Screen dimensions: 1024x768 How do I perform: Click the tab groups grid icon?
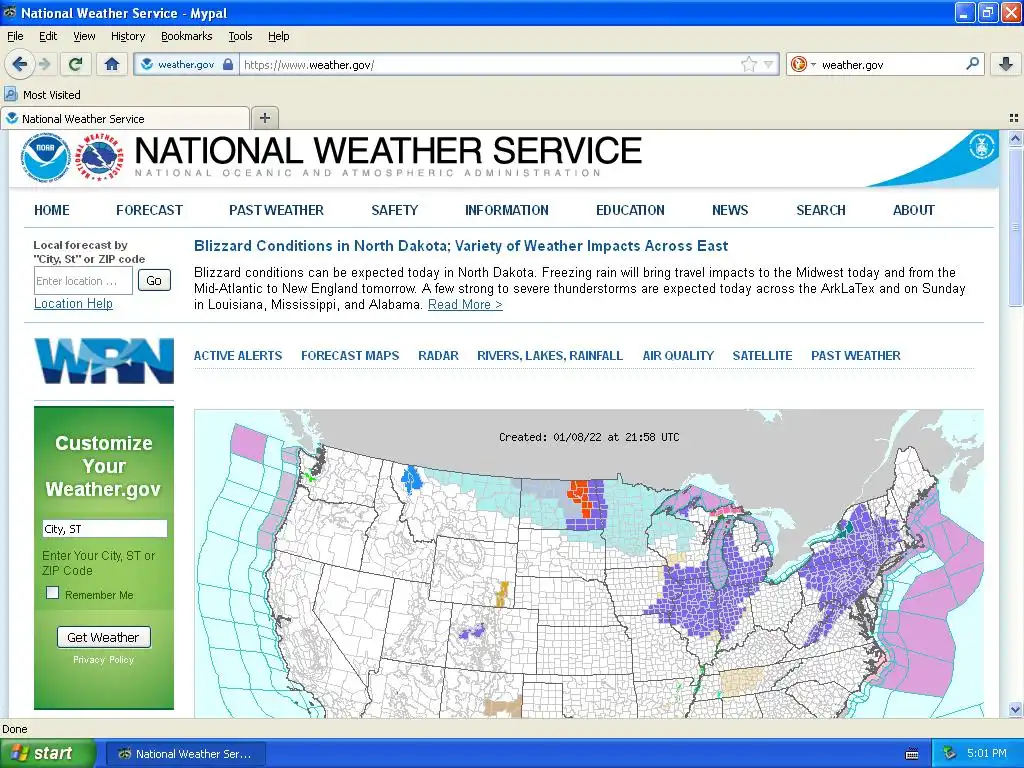point(1014,118)
